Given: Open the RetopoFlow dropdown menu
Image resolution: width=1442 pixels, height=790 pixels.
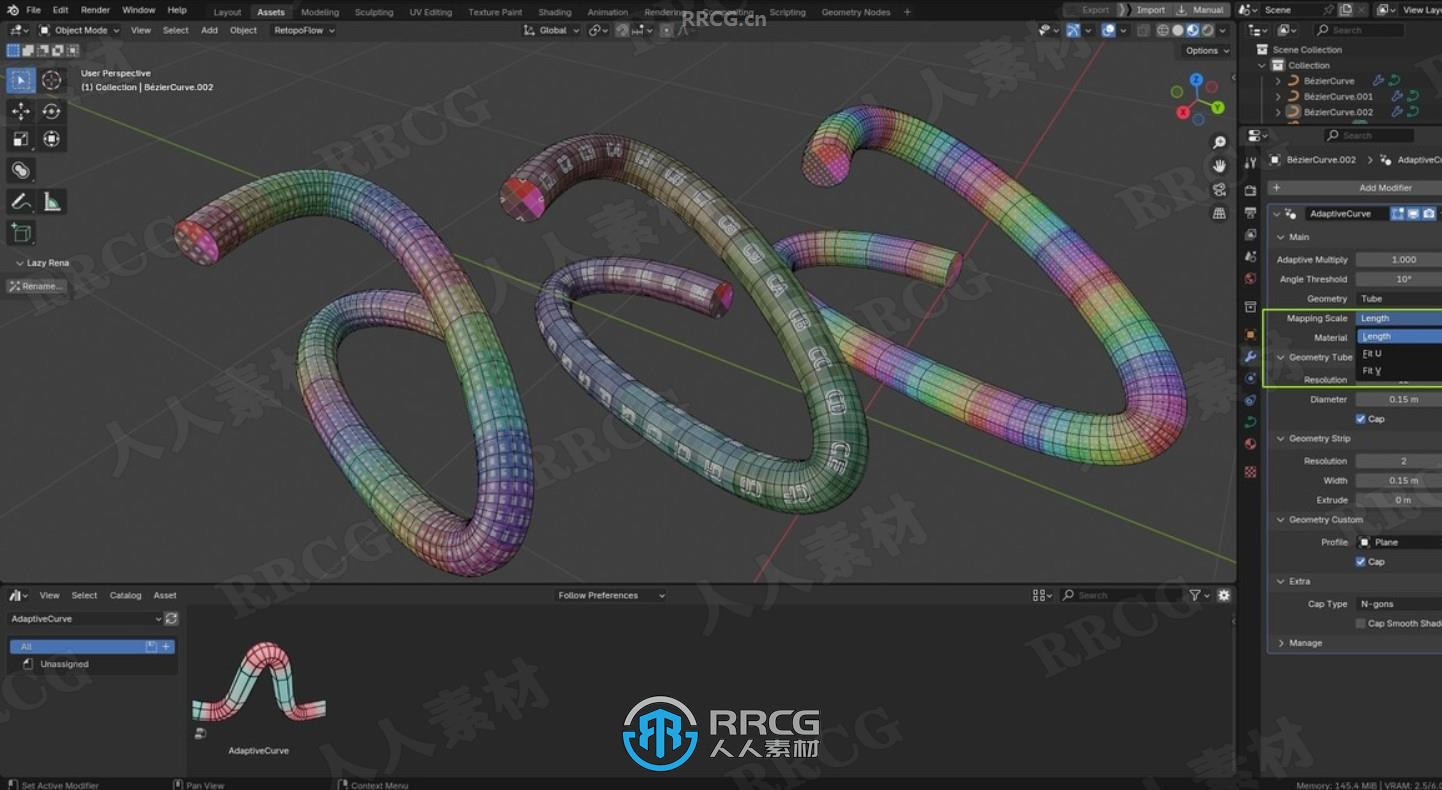Looking at the screenshot, I should 304,30.
